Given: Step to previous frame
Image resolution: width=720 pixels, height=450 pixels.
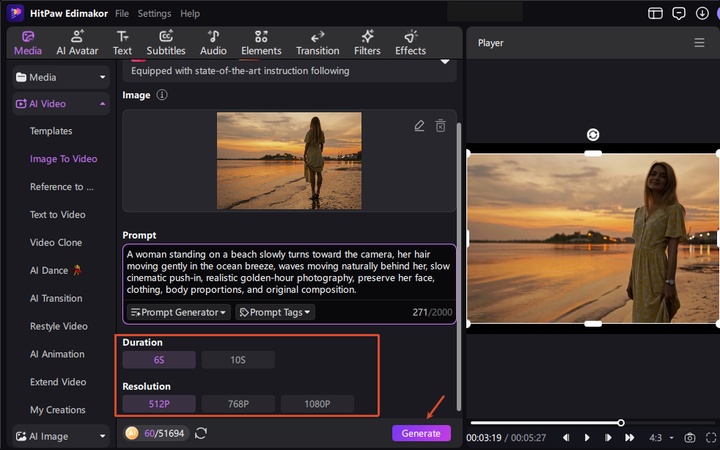Looking at the screenshot, I should coord(566,437).
